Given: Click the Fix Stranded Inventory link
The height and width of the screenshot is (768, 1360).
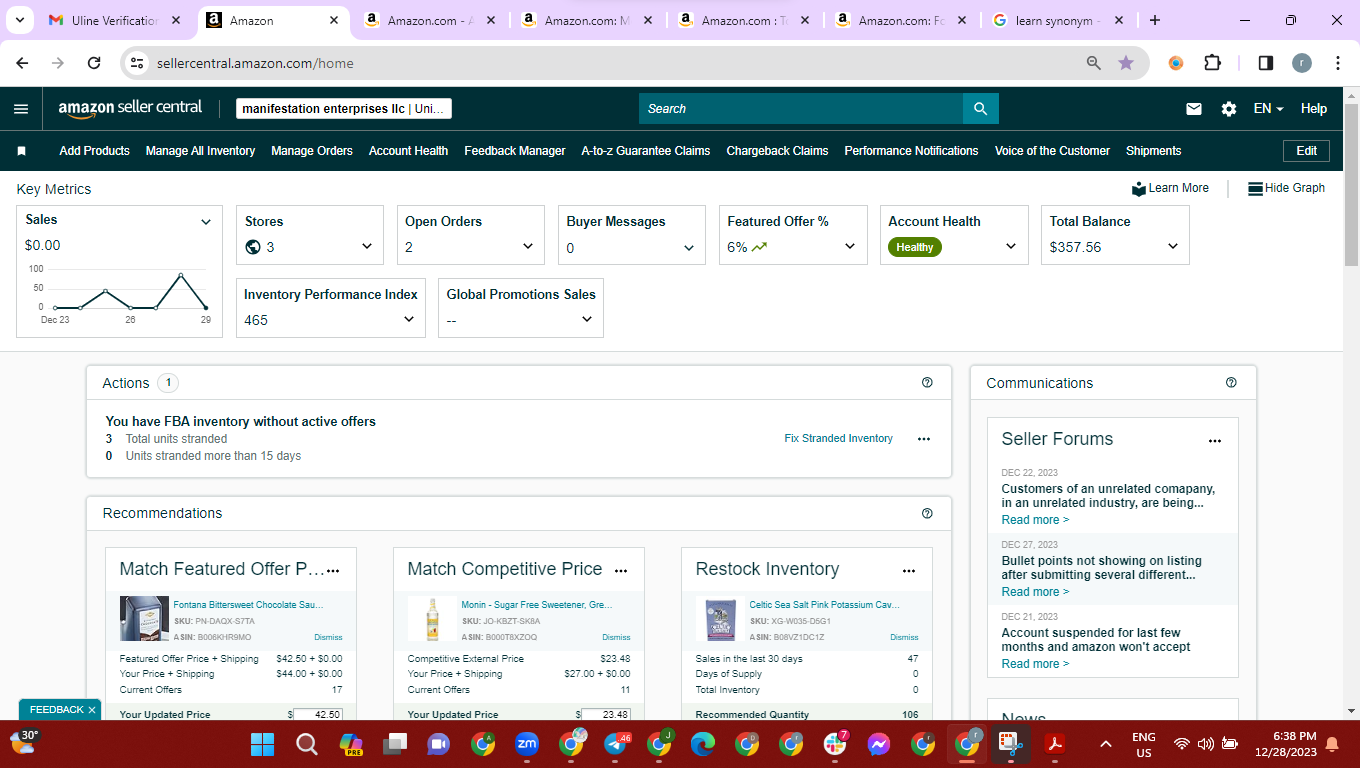Looking at the screenshot, I should pyautogui.click(x=839, y=439).
